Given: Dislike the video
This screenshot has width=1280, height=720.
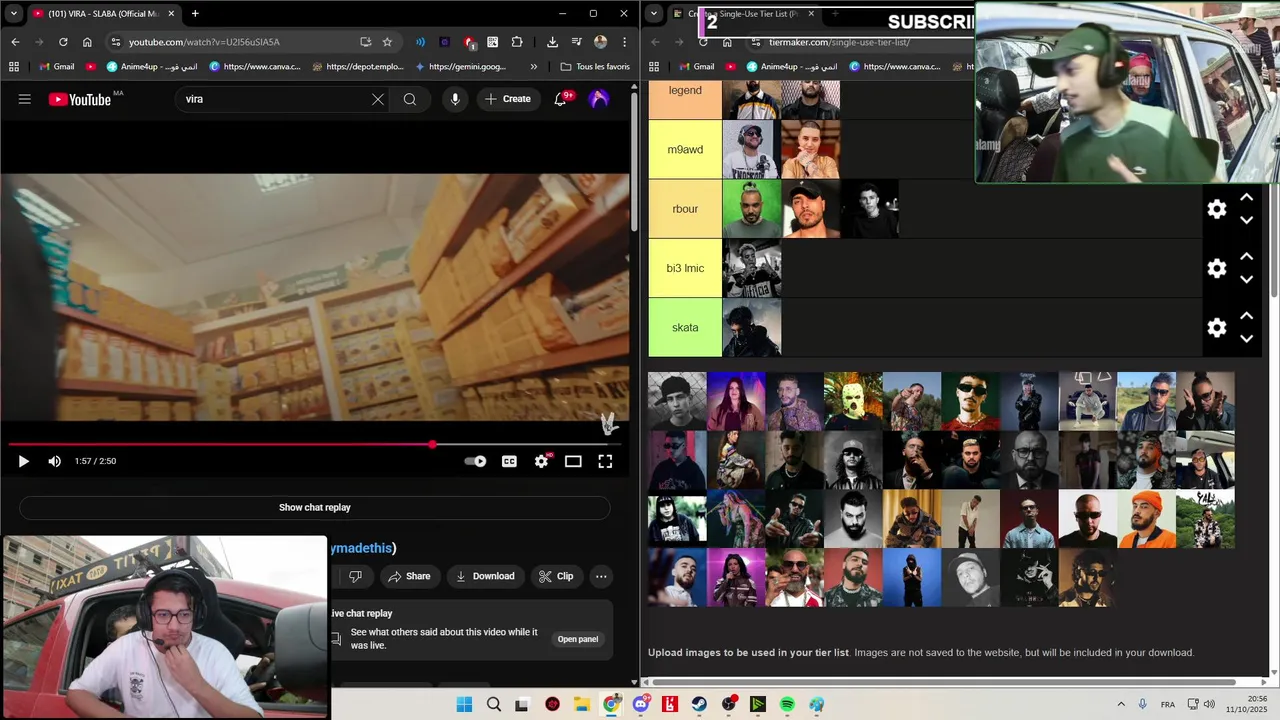Looking at the screenshot, I should pos(355,576).
